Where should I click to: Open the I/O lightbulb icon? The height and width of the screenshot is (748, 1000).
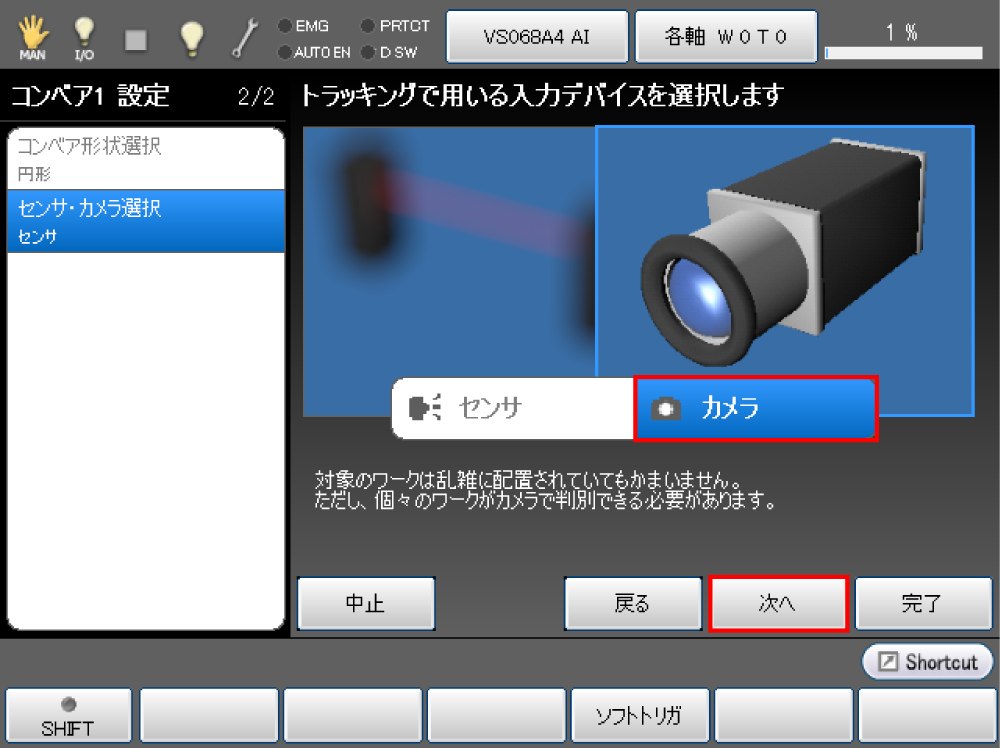coord(84,38)
